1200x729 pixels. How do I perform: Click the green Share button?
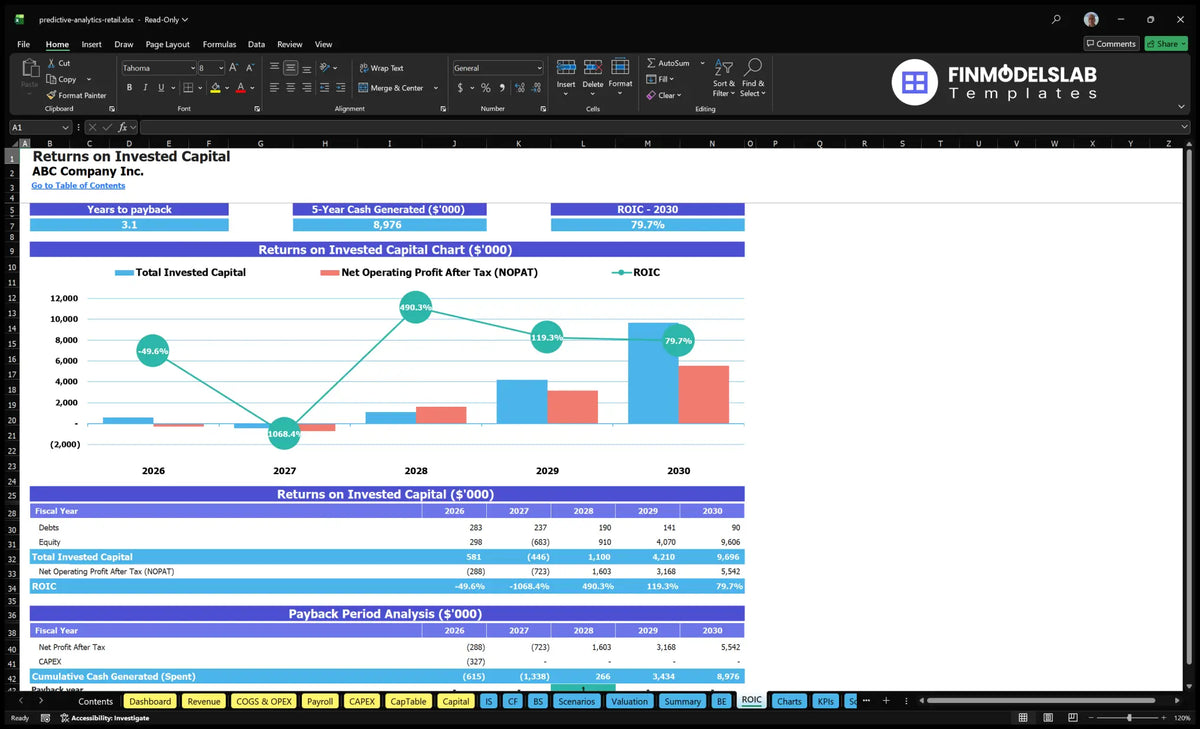1164,44
